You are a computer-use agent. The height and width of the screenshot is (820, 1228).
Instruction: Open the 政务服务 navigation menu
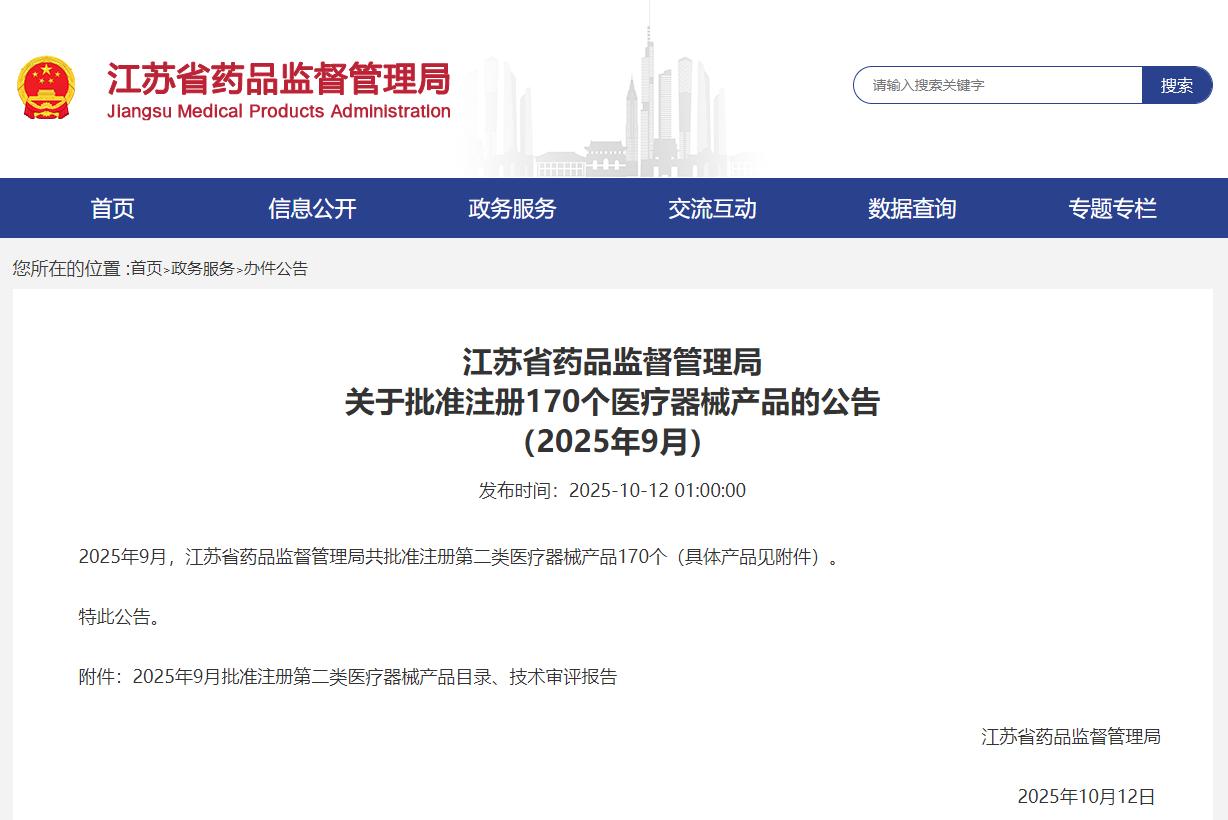(x=510, y=208)
